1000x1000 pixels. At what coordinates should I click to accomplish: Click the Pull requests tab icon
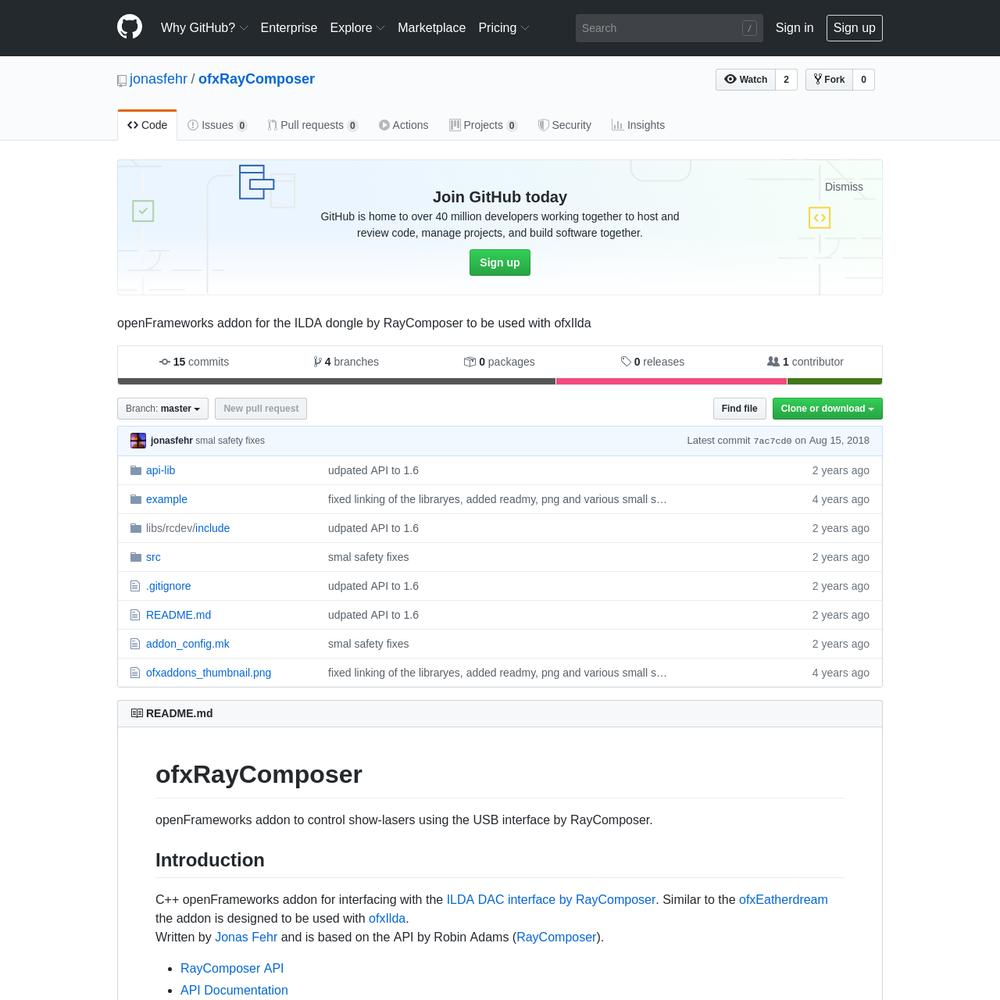coord(272,125)
